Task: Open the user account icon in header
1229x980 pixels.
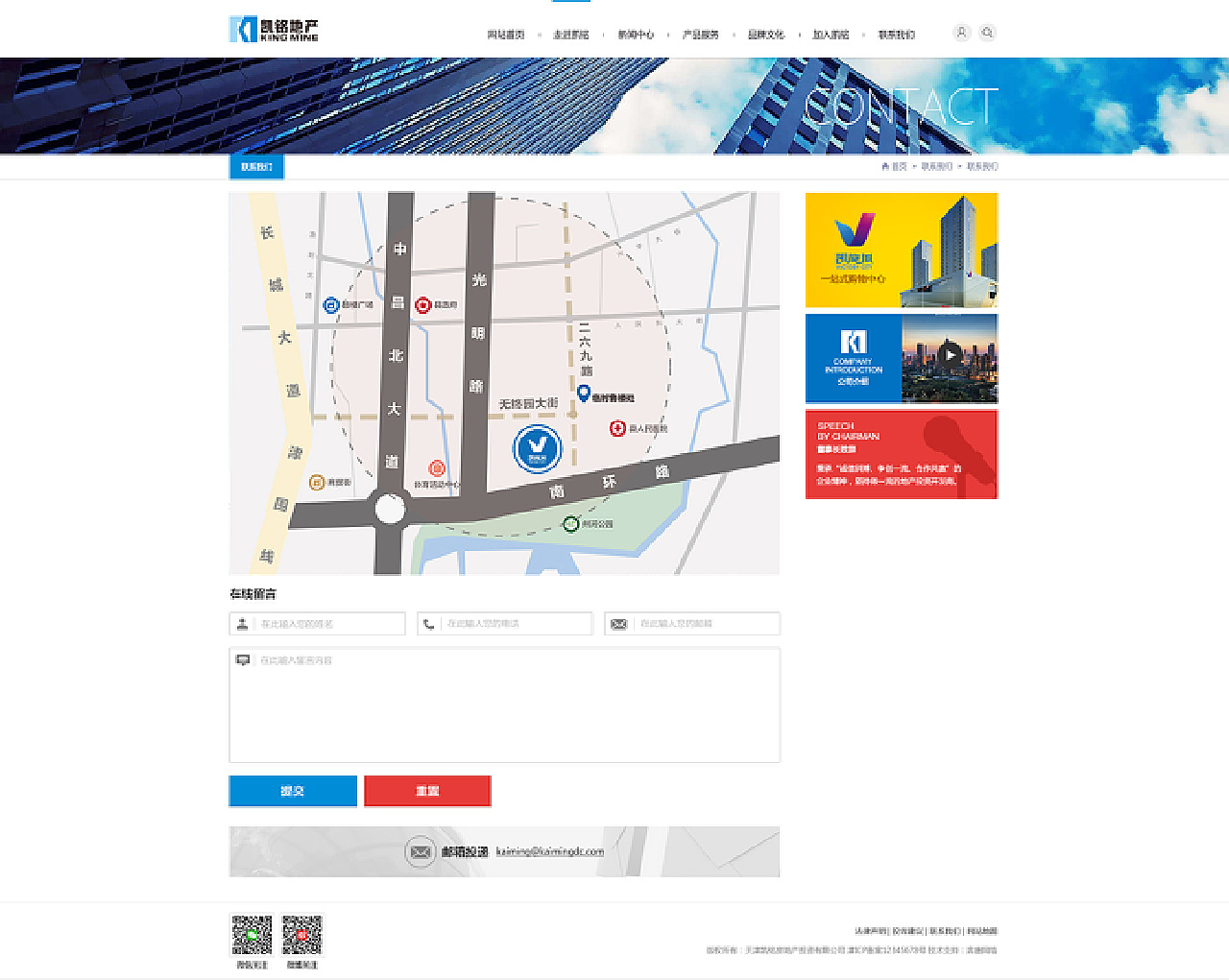Action: click(961, 33)
